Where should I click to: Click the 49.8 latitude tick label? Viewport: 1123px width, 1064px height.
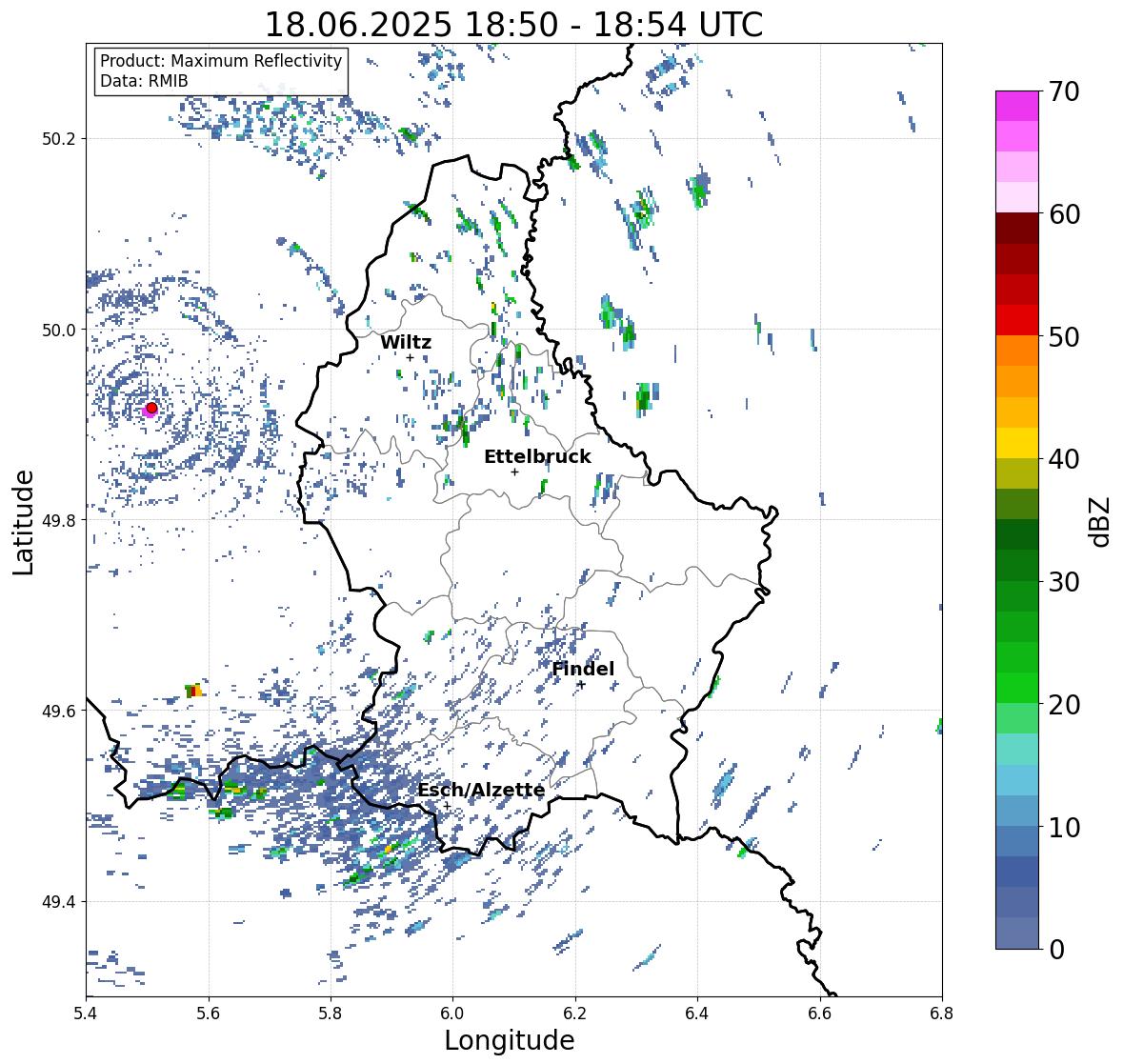59,520
